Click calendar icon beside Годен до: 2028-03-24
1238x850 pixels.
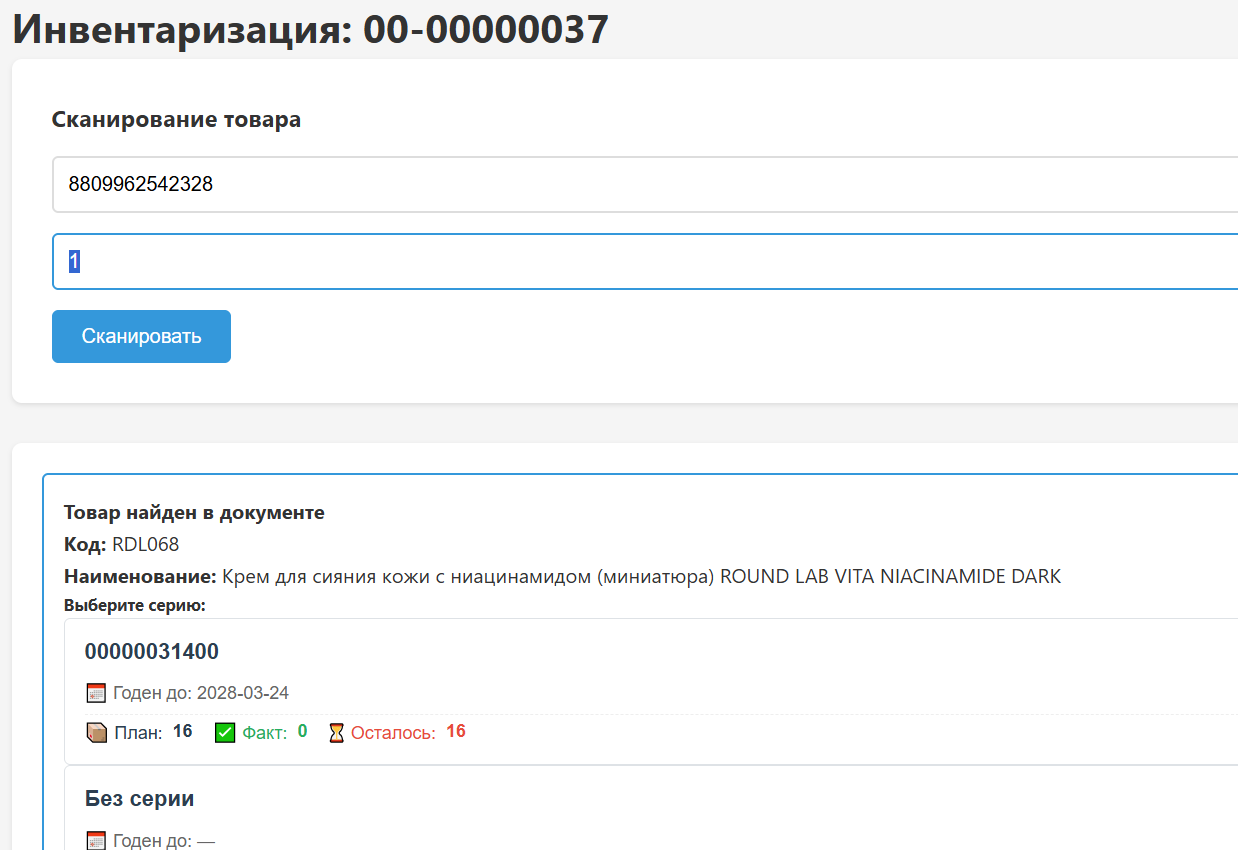96,693
